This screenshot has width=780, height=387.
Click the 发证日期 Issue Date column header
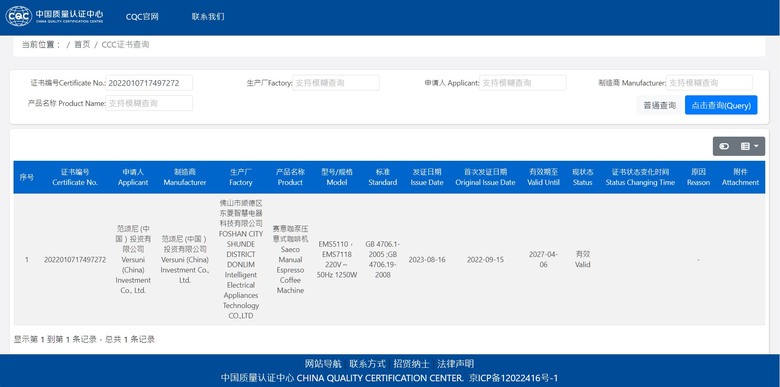tap(427, 177)
